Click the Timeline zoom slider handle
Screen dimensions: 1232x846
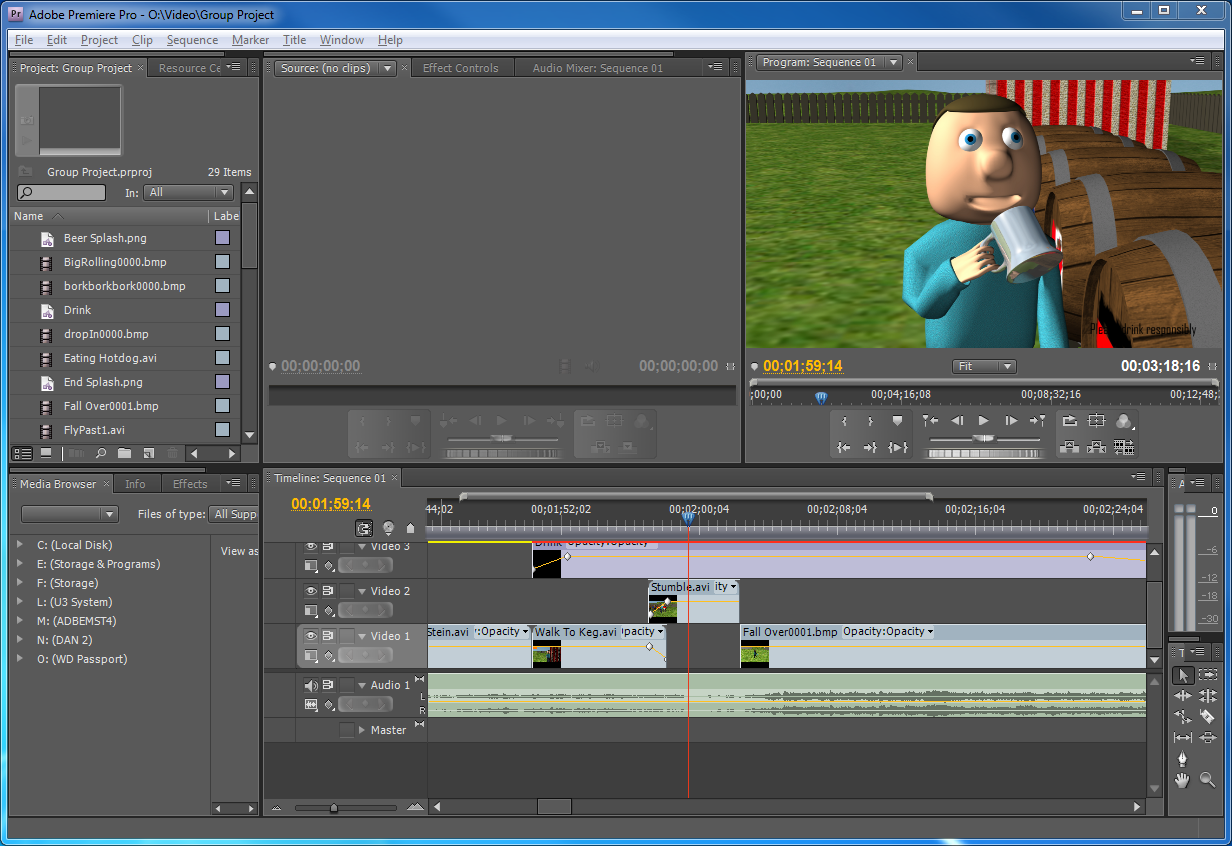[x=334, y=808]
